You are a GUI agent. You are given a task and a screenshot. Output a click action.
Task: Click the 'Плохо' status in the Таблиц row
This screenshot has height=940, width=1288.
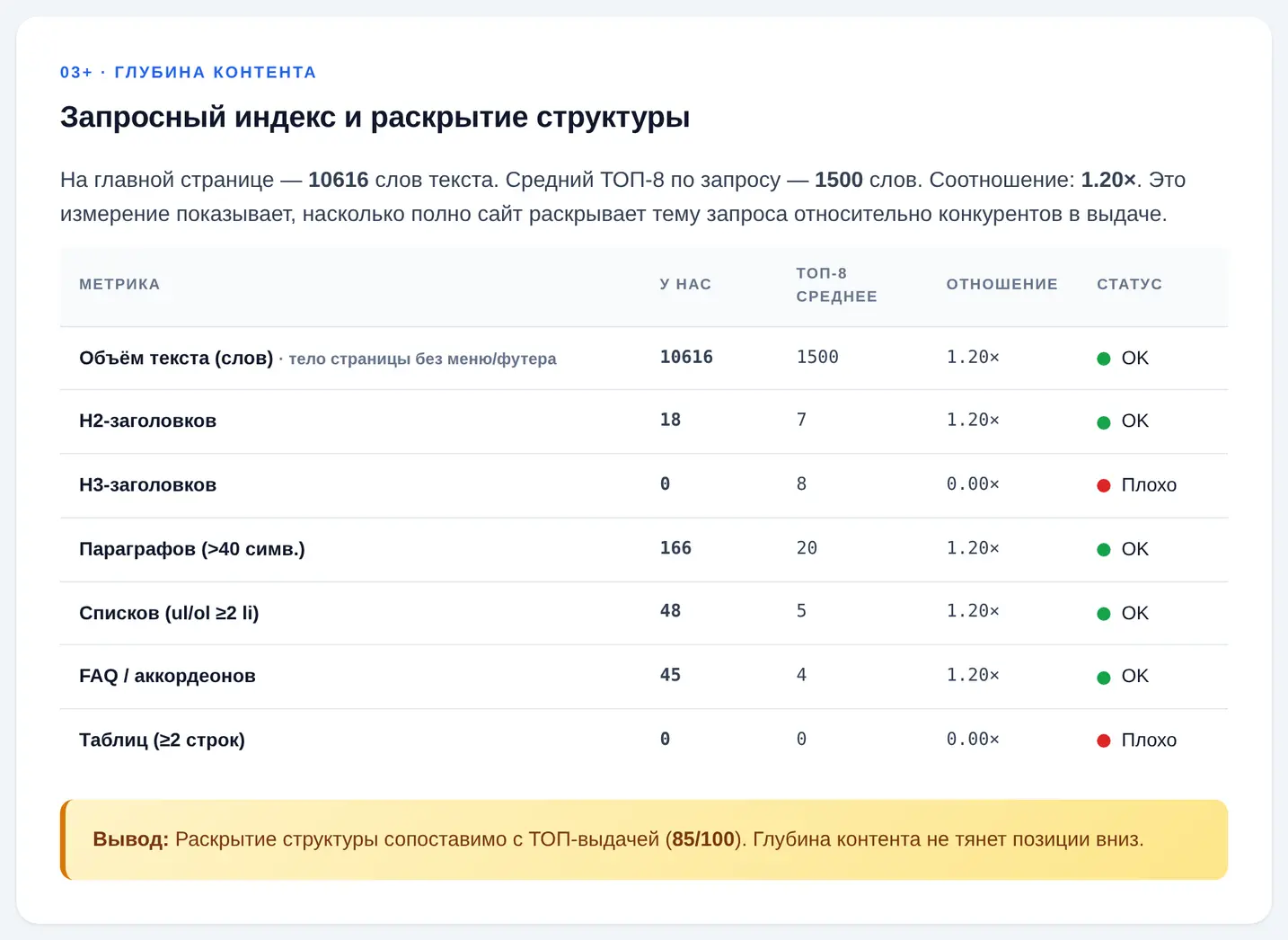pyautogui.click(x=1149, y=740)
